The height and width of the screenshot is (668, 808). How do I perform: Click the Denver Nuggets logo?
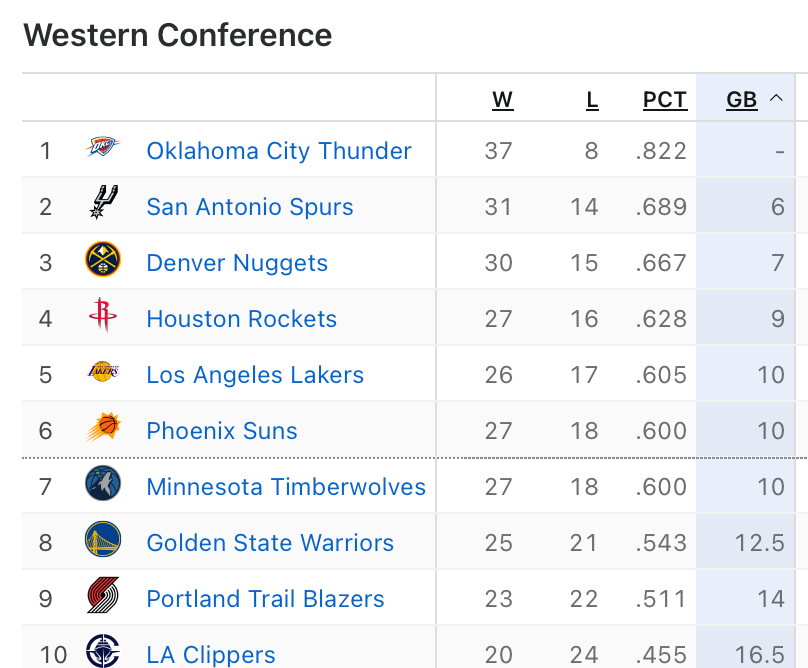[x=103, y=262]
